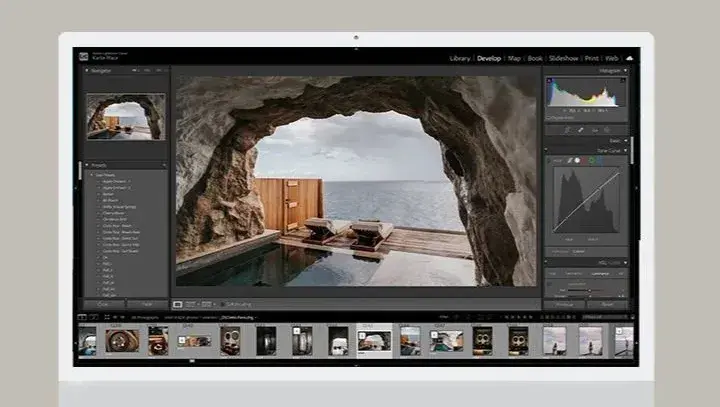The width and height of the screenshot is (720, 407).
Task: Select the red channel curve circle
Action: (585, 160)
